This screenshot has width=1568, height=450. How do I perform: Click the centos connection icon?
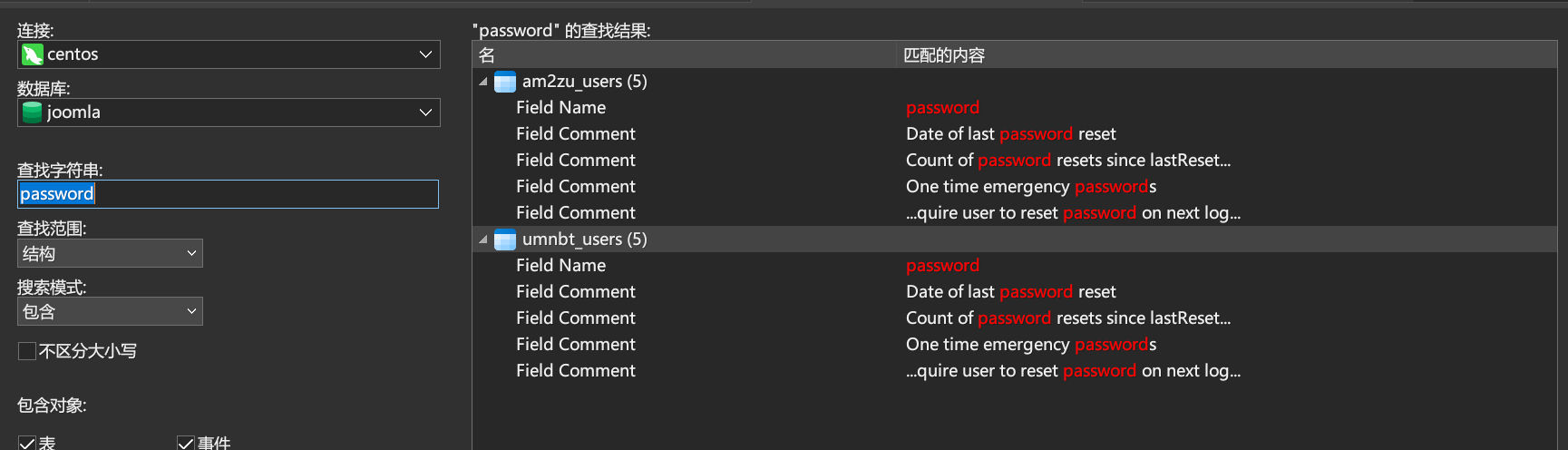[33, 54]
